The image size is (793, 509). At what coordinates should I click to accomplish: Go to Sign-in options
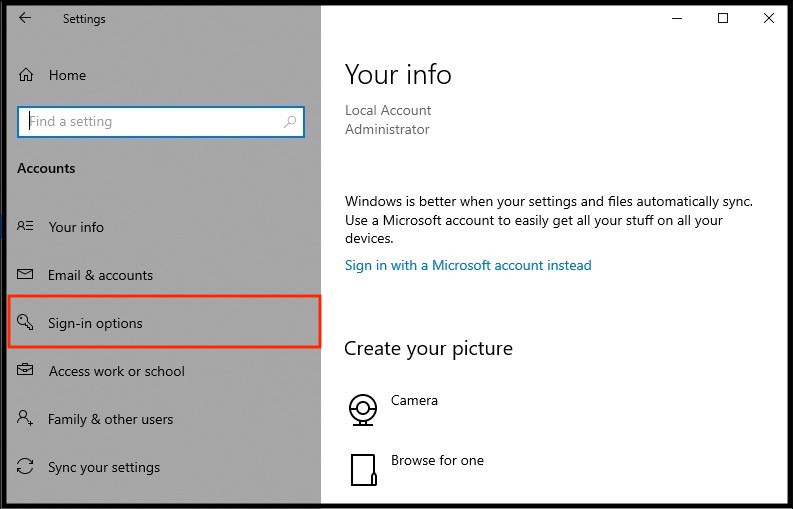[x=165, y=322]
